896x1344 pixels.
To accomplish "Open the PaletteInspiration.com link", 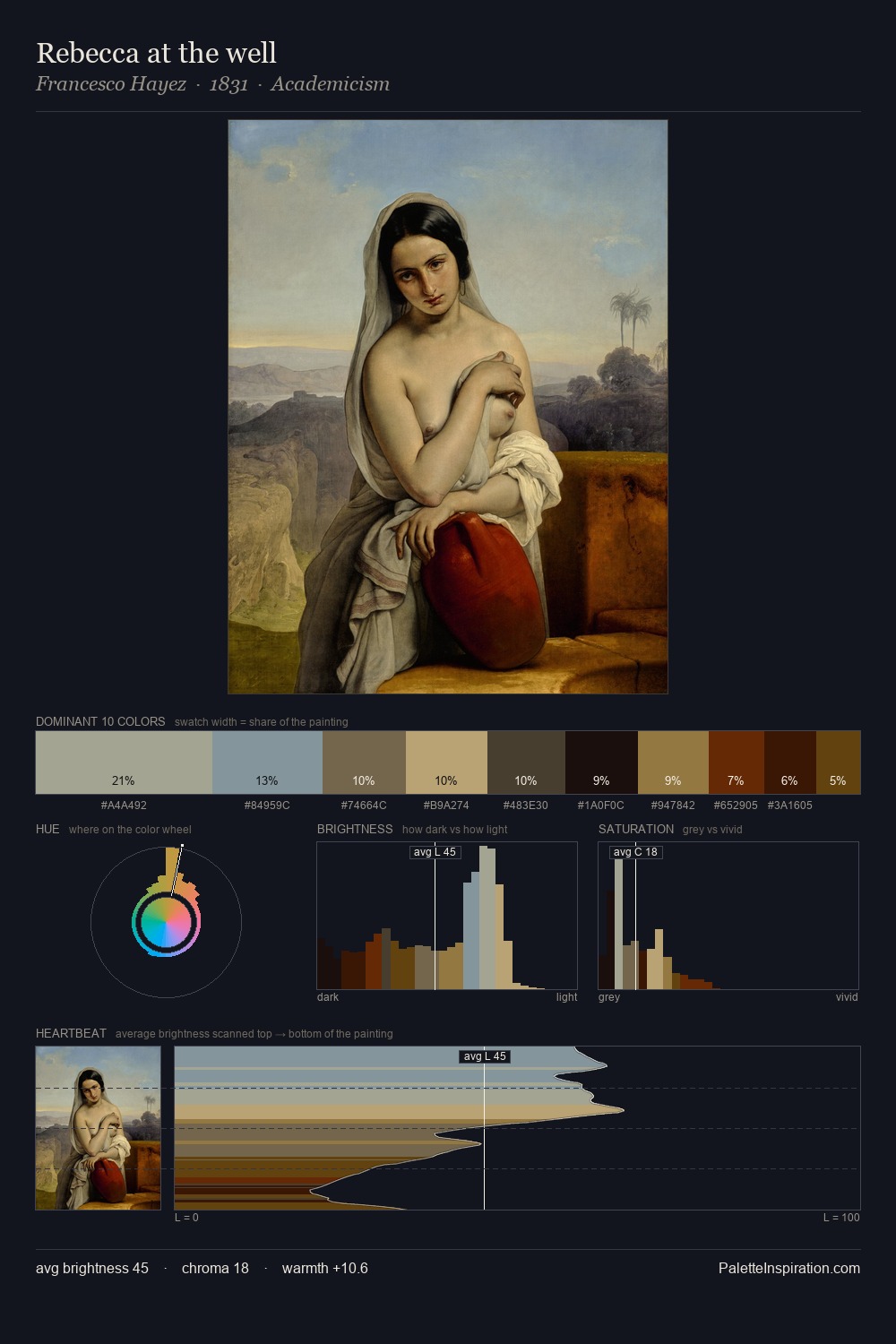I will (x=789, y=1269).
